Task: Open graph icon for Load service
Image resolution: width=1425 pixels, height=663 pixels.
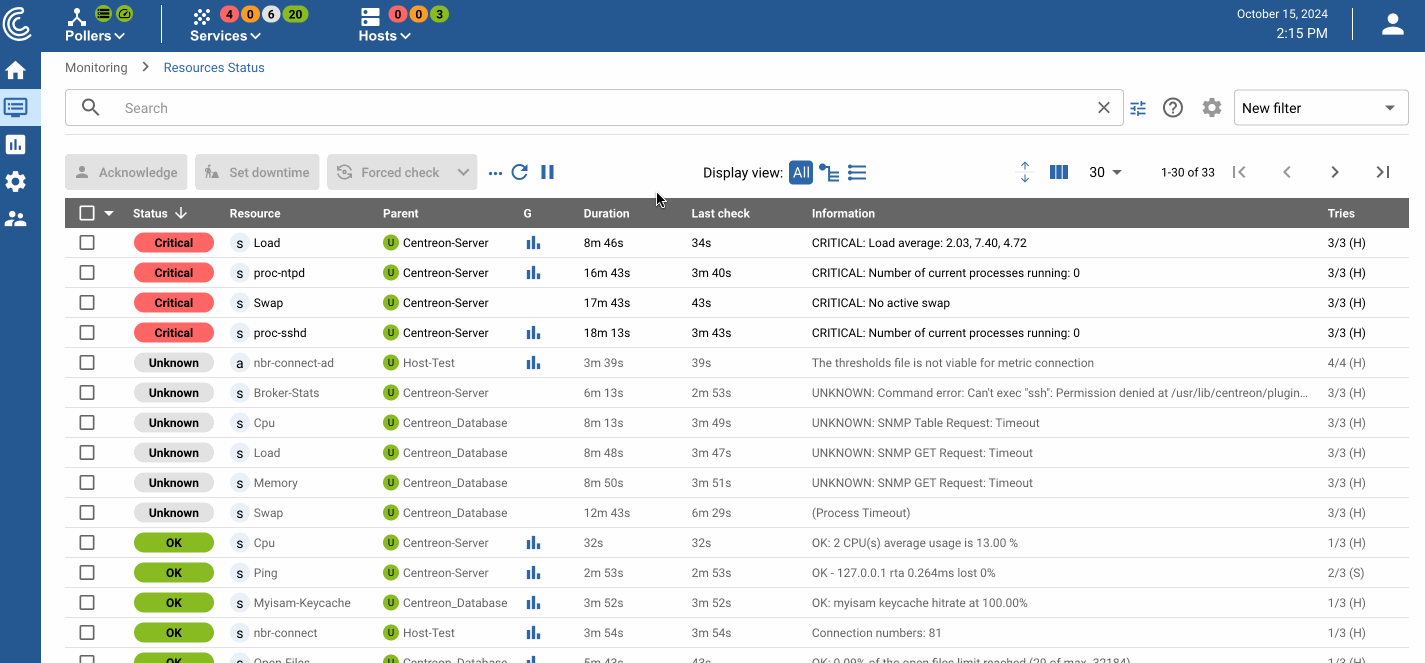Action: tap(533, 243)
